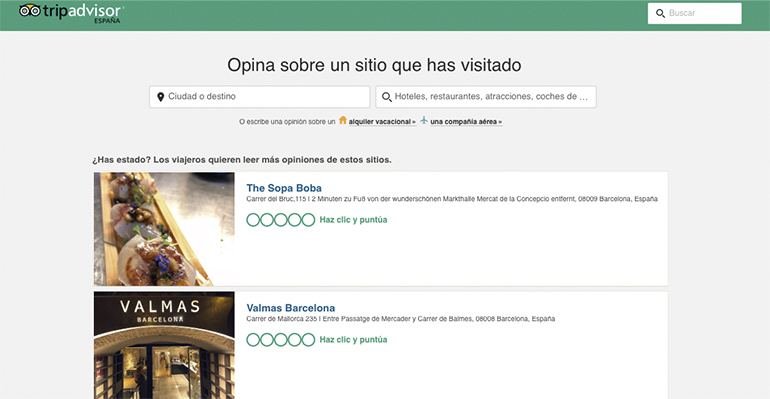The width and height of the screenshot is (770, 399).
Task: Click the magnifier icon in Buscar box
Action: tap(660, 14)
